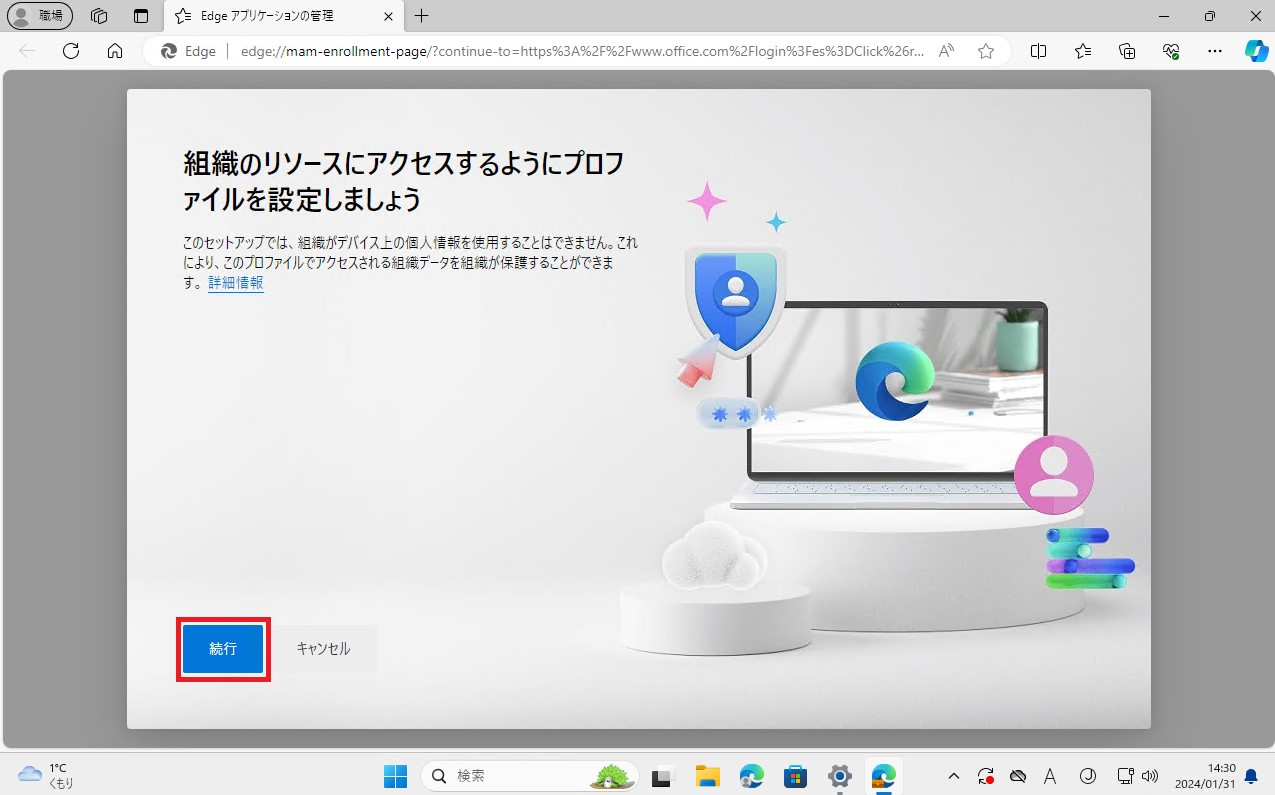The width and height of the screenshot is (1275, 795).
Task: Open the 職場 profile menu
Action: [x=42, y=16]
